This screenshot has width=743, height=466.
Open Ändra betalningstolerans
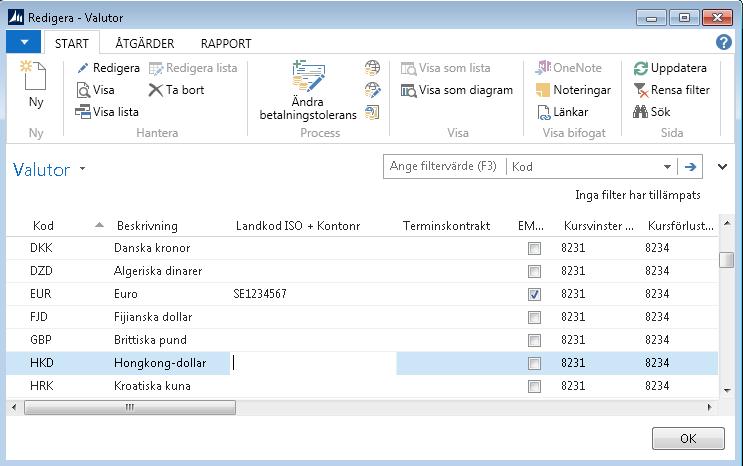click(308, 90)
